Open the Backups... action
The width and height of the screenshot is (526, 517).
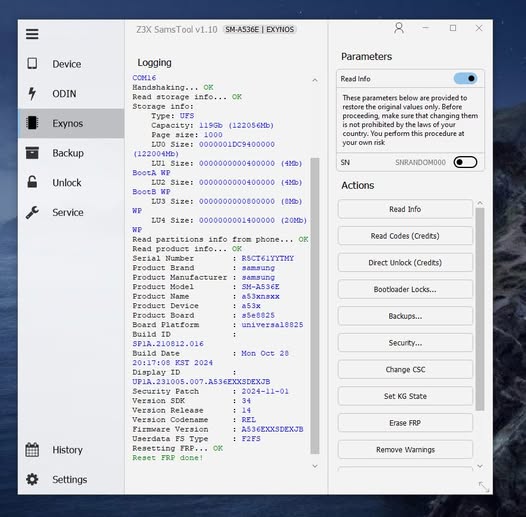(x=405, y=316)
